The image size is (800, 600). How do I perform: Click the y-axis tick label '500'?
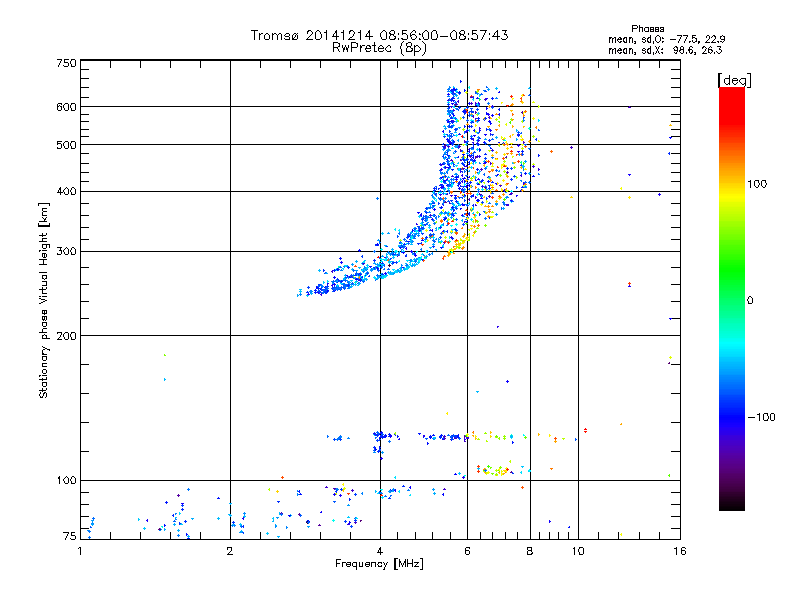coord(66,145)
